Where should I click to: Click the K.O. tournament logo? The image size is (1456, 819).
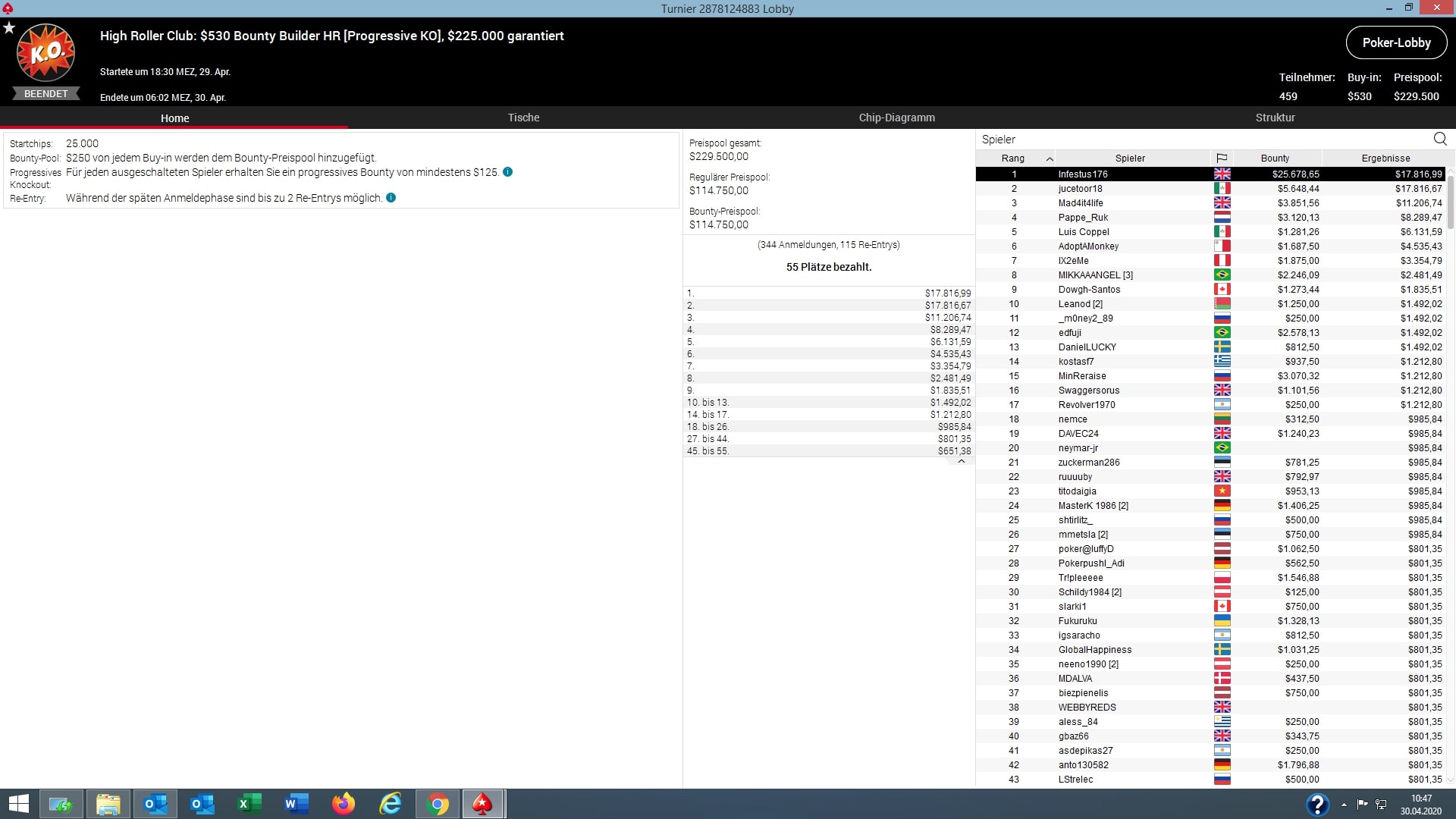[45, 53]
